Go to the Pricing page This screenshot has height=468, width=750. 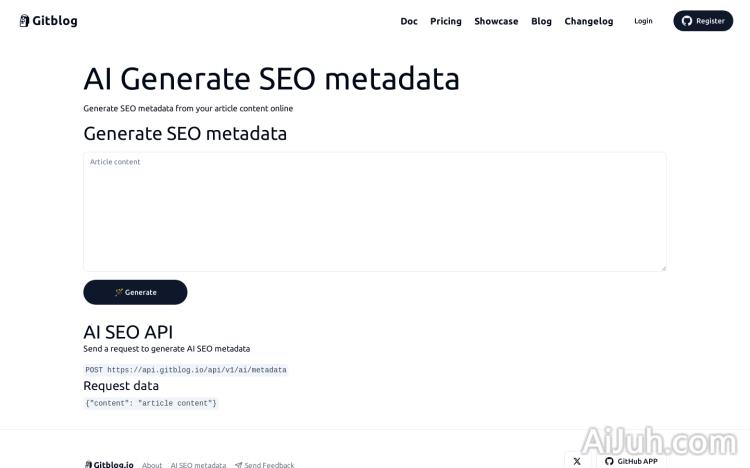pos(446,21)
